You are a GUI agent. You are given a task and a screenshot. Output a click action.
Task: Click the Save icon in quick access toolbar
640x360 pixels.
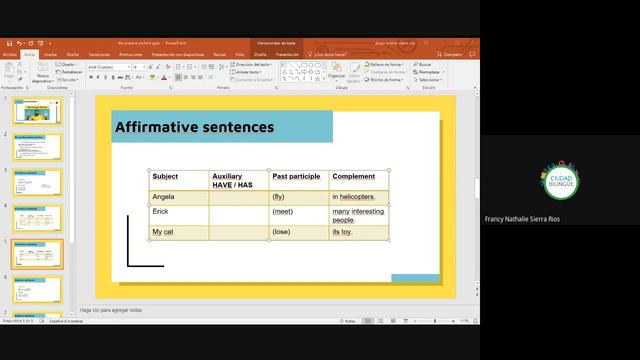(9, 43)
